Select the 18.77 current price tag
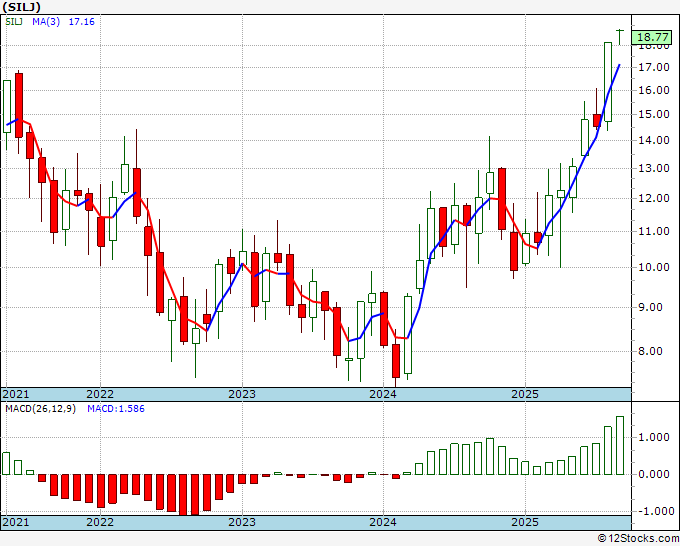 coord(654,37)
